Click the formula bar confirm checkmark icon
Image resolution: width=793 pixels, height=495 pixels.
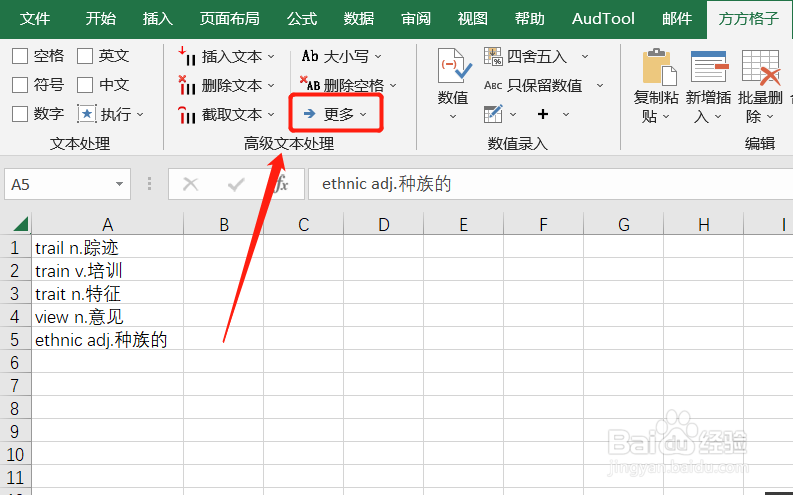point(236,184)
